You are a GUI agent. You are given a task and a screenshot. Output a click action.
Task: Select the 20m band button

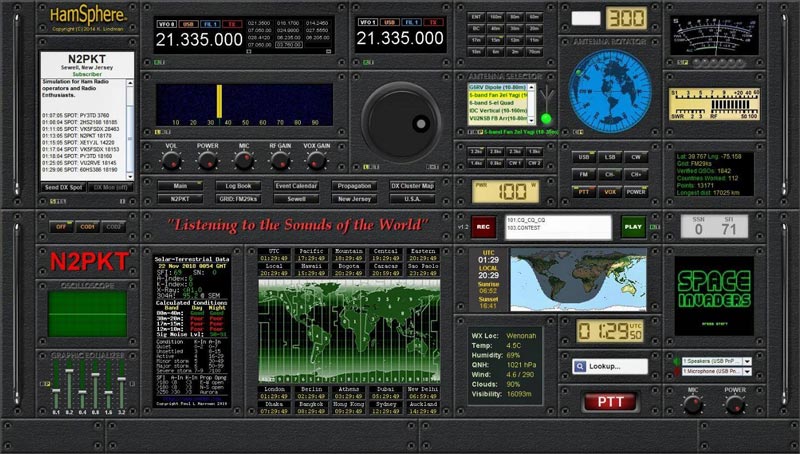tap(534, 29)
